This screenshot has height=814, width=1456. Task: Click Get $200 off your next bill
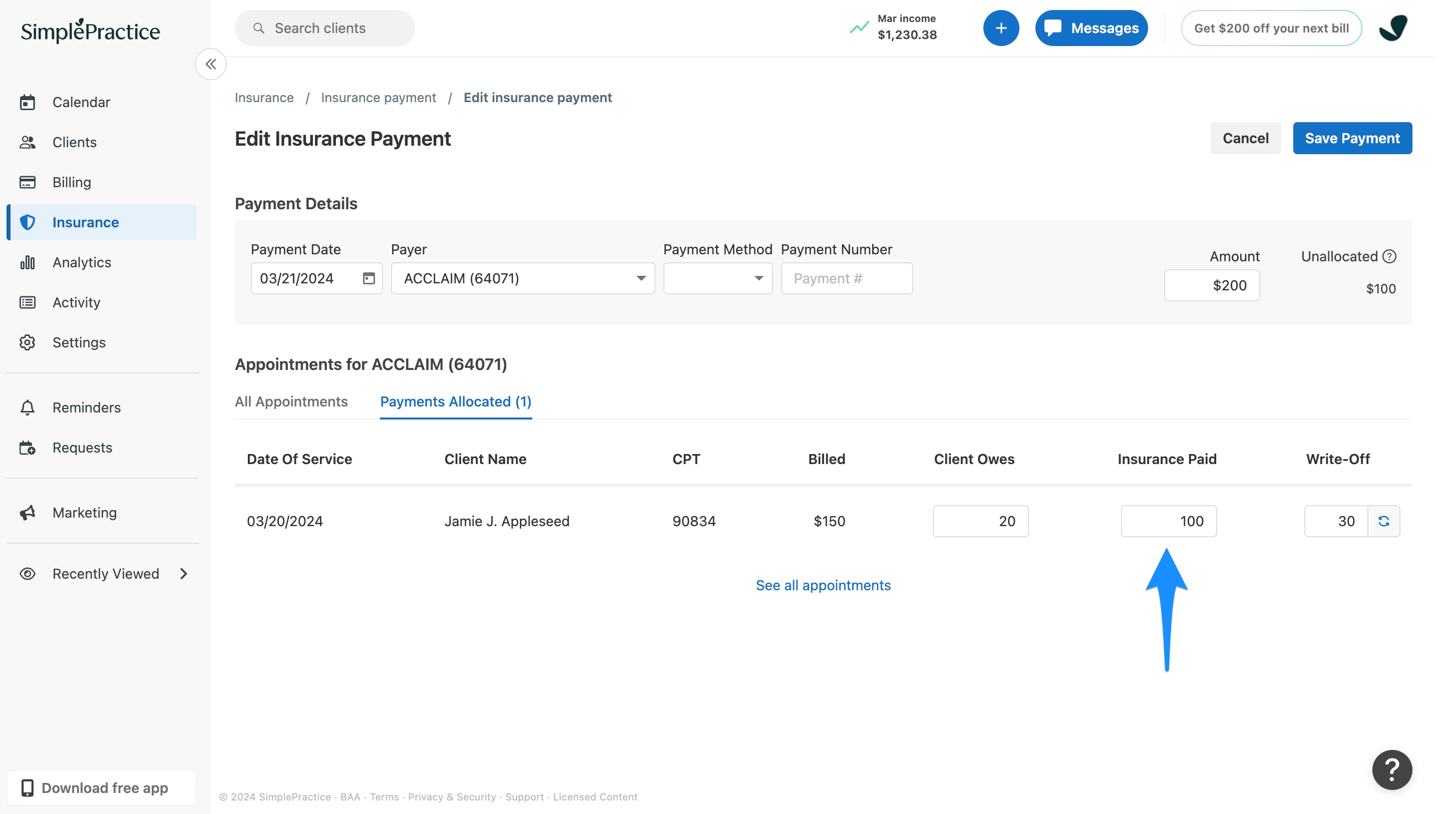[x=1271, y=28]
